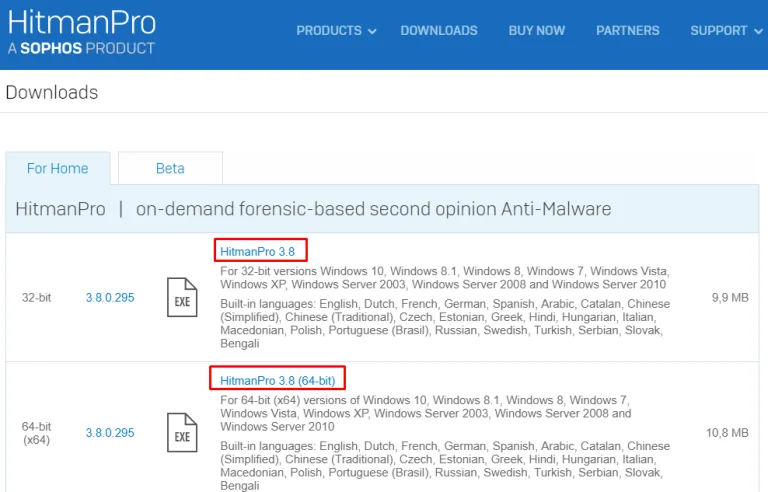Switch to the For Home tab
768x492 pixels.
pyautogui.click(x=58, y=168)
